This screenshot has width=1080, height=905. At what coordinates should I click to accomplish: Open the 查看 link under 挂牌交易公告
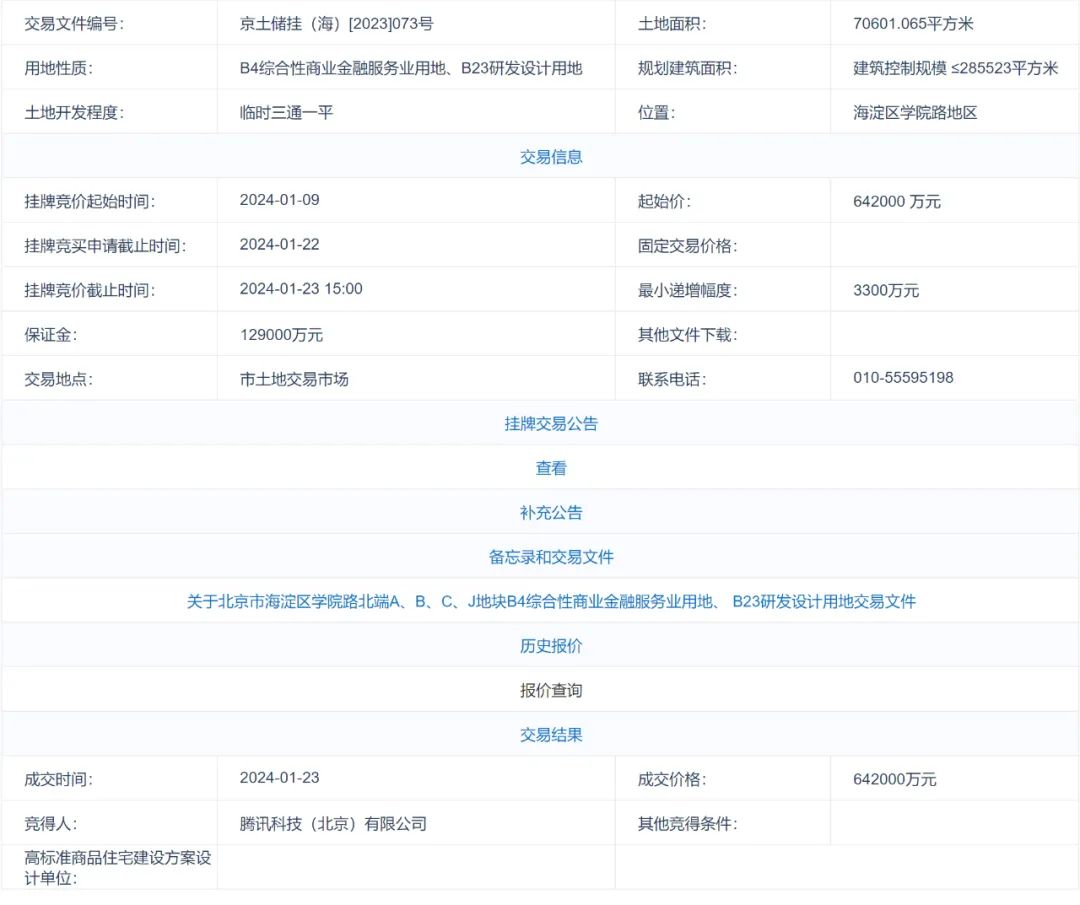pos(551,468)
